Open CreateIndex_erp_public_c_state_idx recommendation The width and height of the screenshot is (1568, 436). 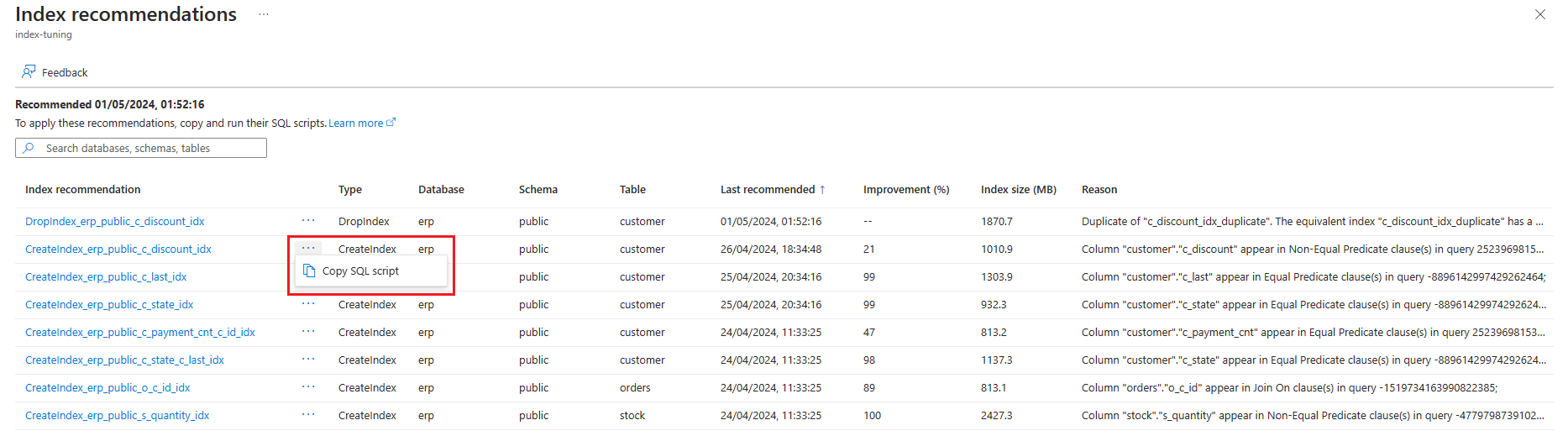109,305
